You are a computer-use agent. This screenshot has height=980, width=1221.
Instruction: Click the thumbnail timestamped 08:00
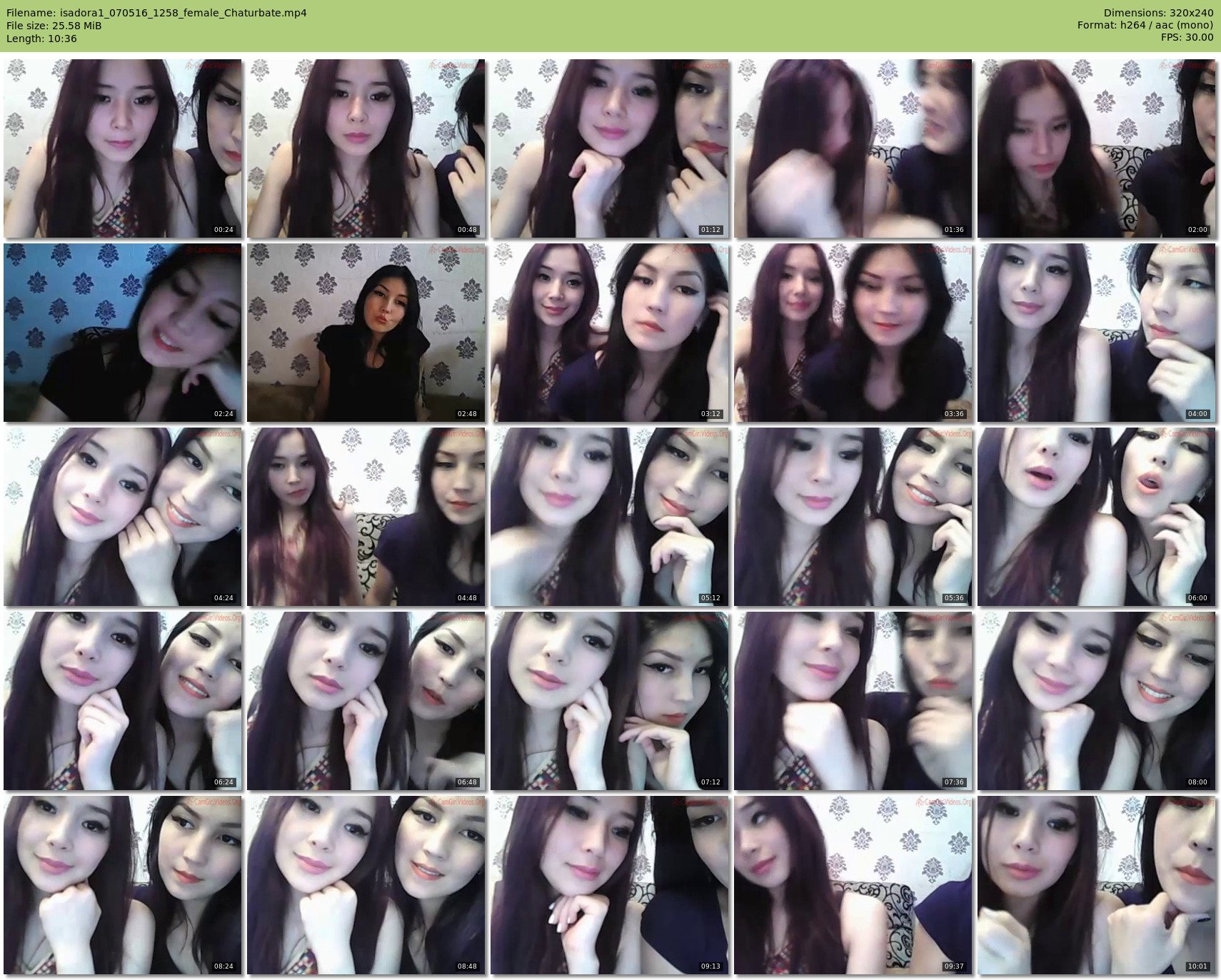coord(1097,701)
